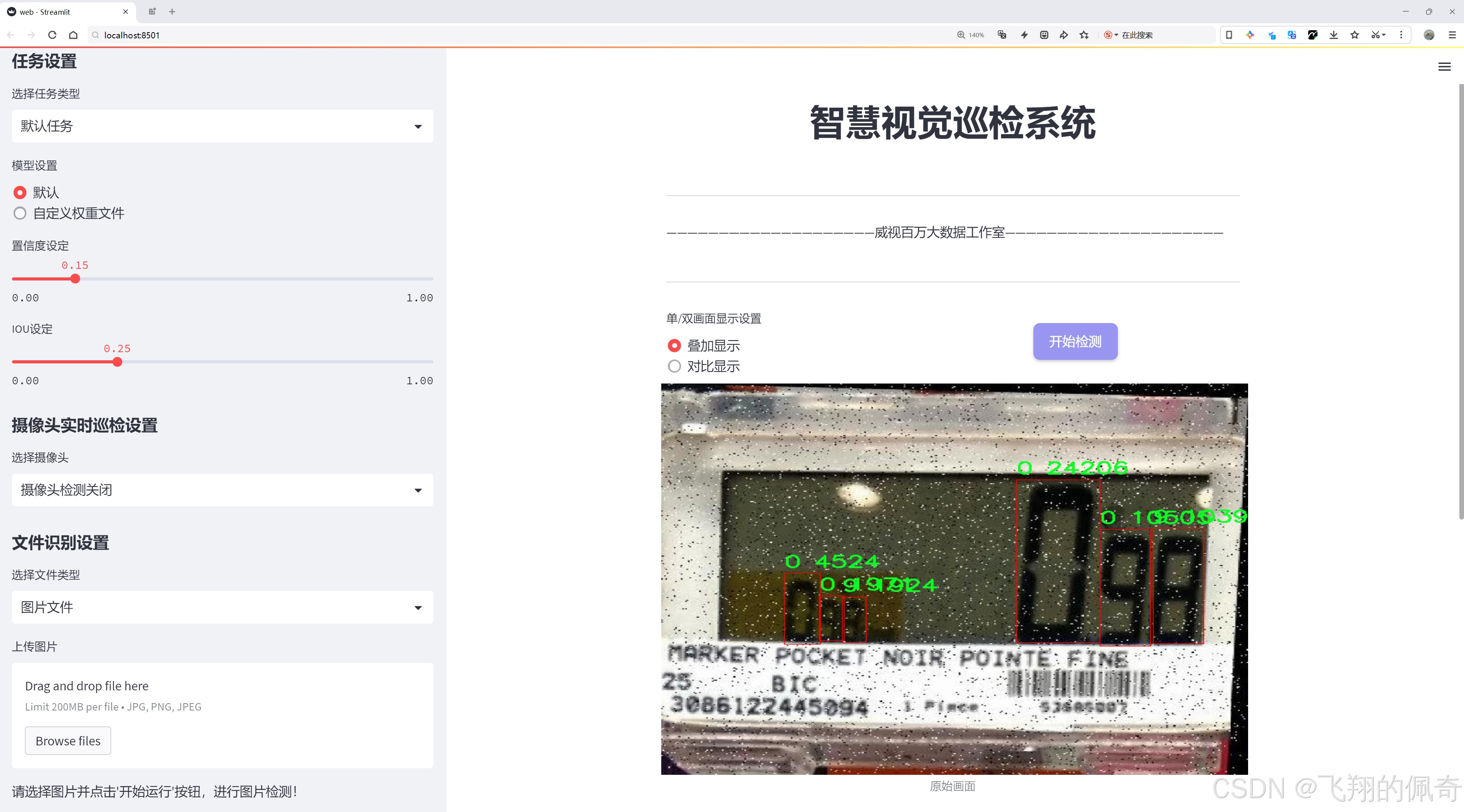Image resolution: width=1464 pixels, height=812 pixels.
Task: Click the mobile device icon in toolbar
Action: click(x=1229, y=35)
